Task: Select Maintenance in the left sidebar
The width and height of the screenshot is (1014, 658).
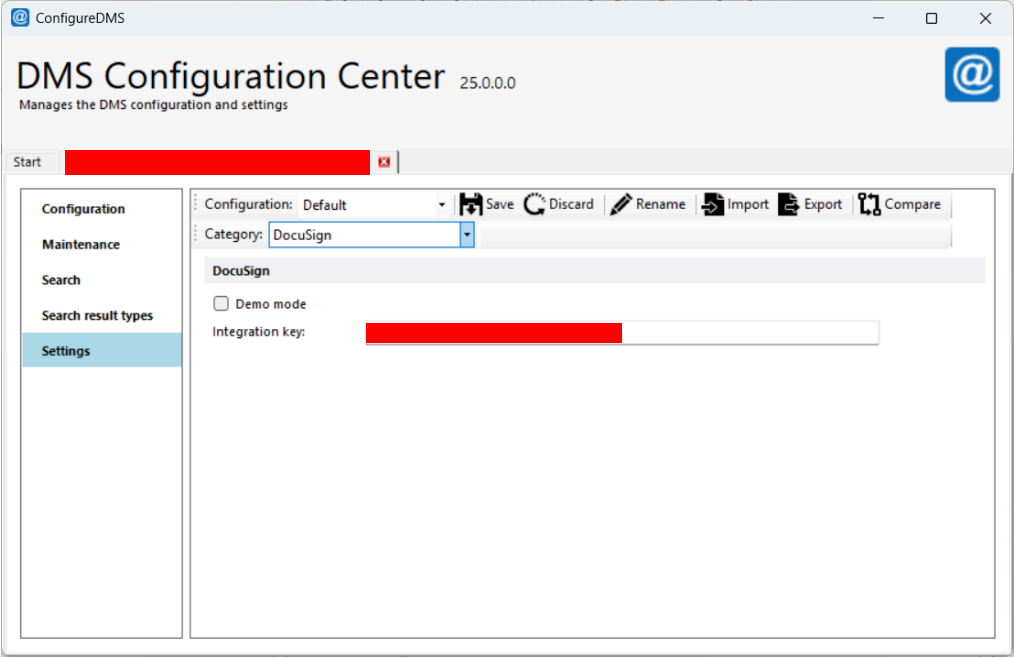Action: 81,244
